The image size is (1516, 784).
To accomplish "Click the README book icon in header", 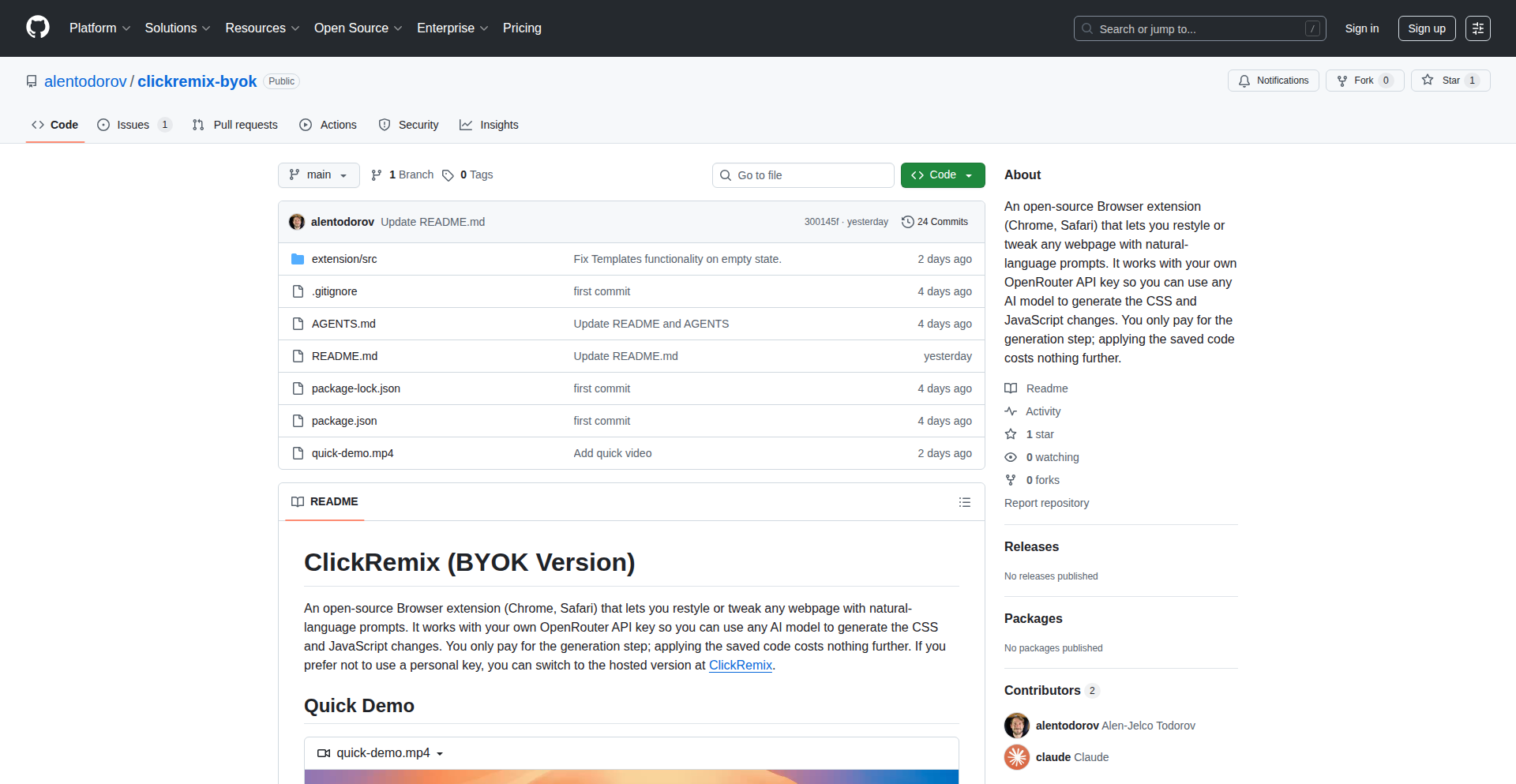I will pos(298,502).
